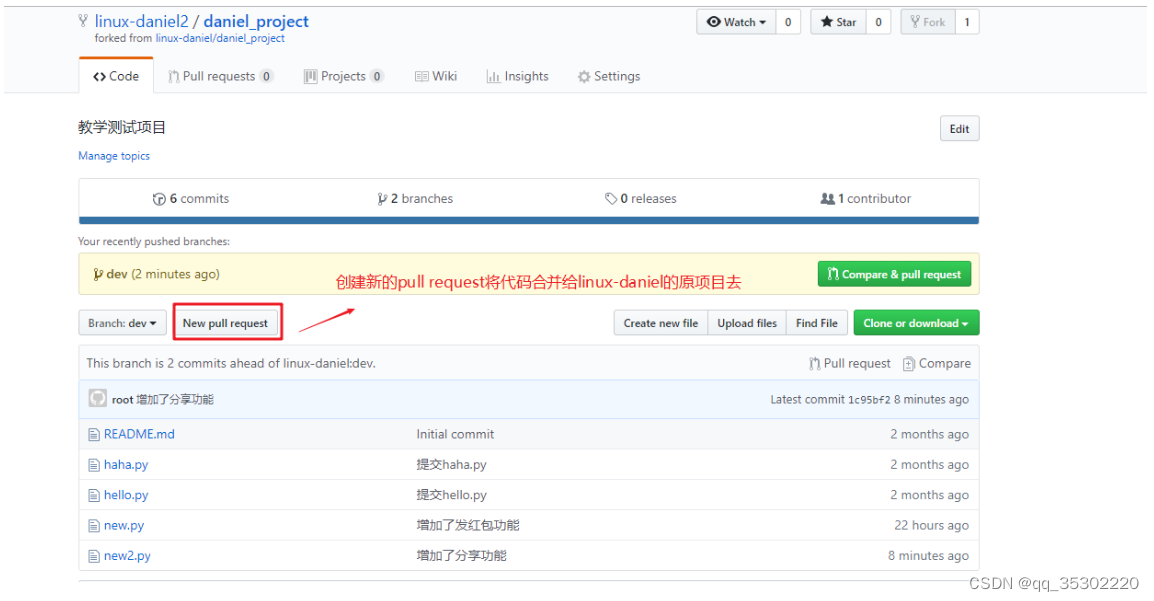Click the root user avatar icon

[x=98, y=399]
